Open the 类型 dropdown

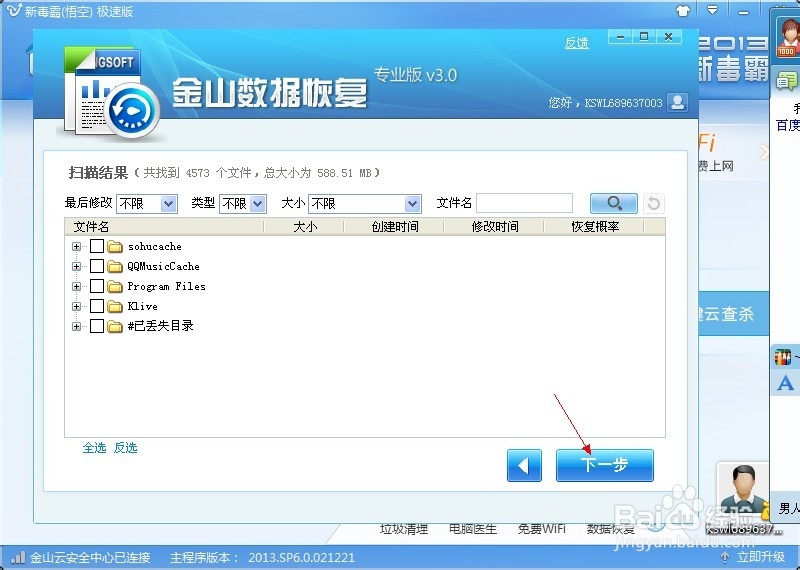243,204
